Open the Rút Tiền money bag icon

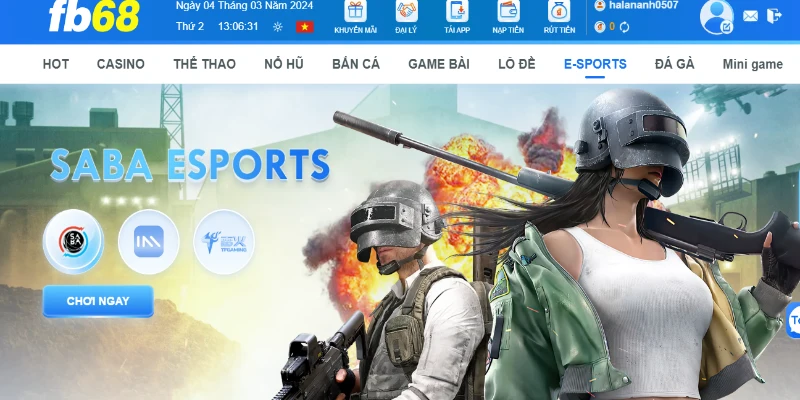tap(559, 11)
